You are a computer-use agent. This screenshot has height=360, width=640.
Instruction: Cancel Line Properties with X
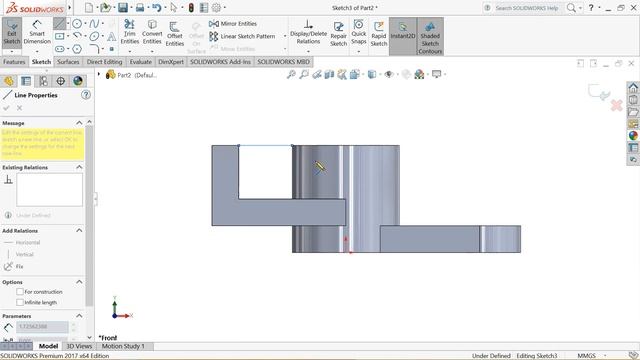pyautogui.click(x=19, y=108)
